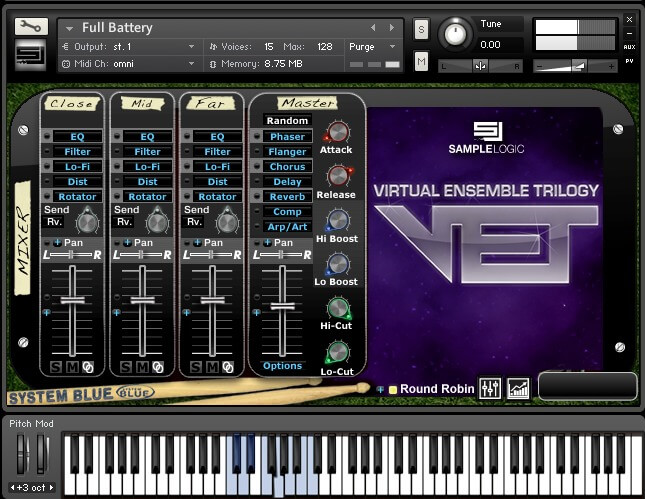Image resolution: width=645 pixels, height=499 pixels.
Task: Go to next instrument preset arrow
Action: click(x=392, y=28)
